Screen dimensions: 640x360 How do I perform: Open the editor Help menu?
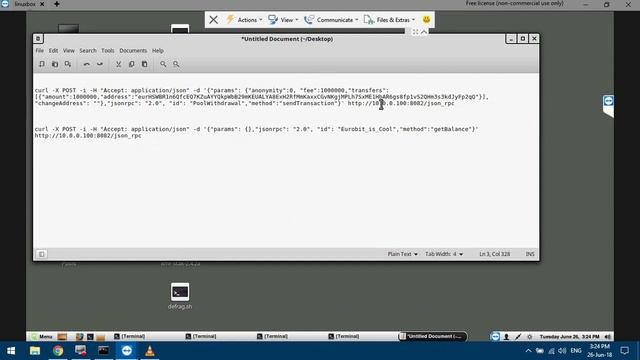(158, 51)
